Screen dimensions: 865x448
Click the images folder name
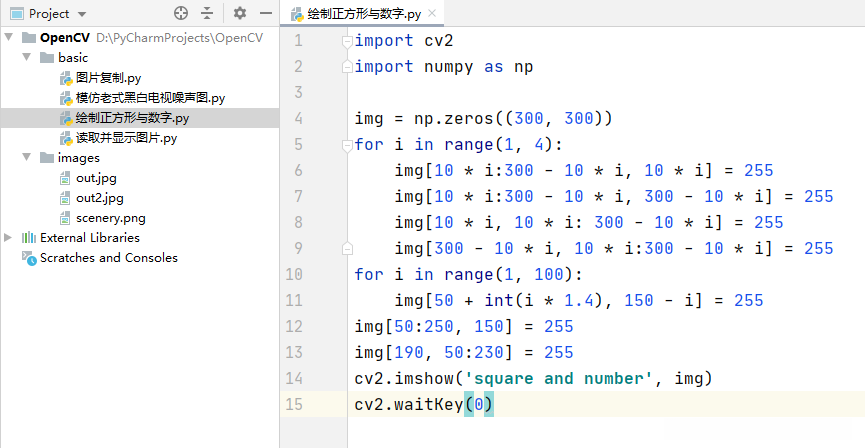pyautogui.click(x=79, y=158)
